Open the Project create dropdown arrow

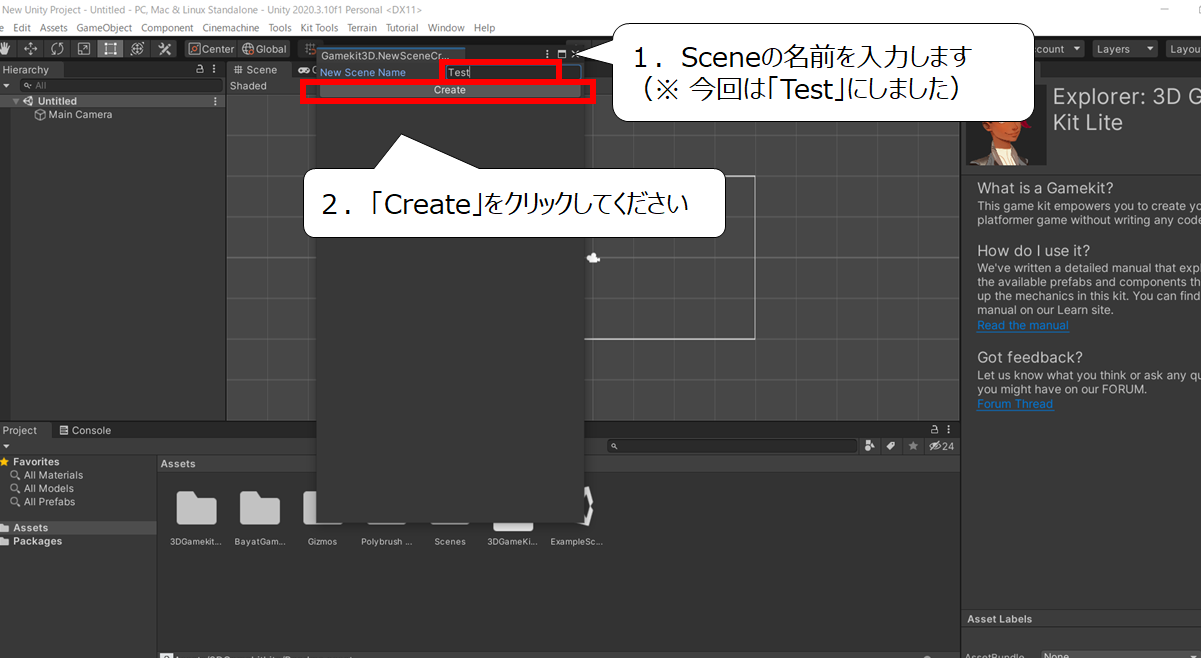7,446
